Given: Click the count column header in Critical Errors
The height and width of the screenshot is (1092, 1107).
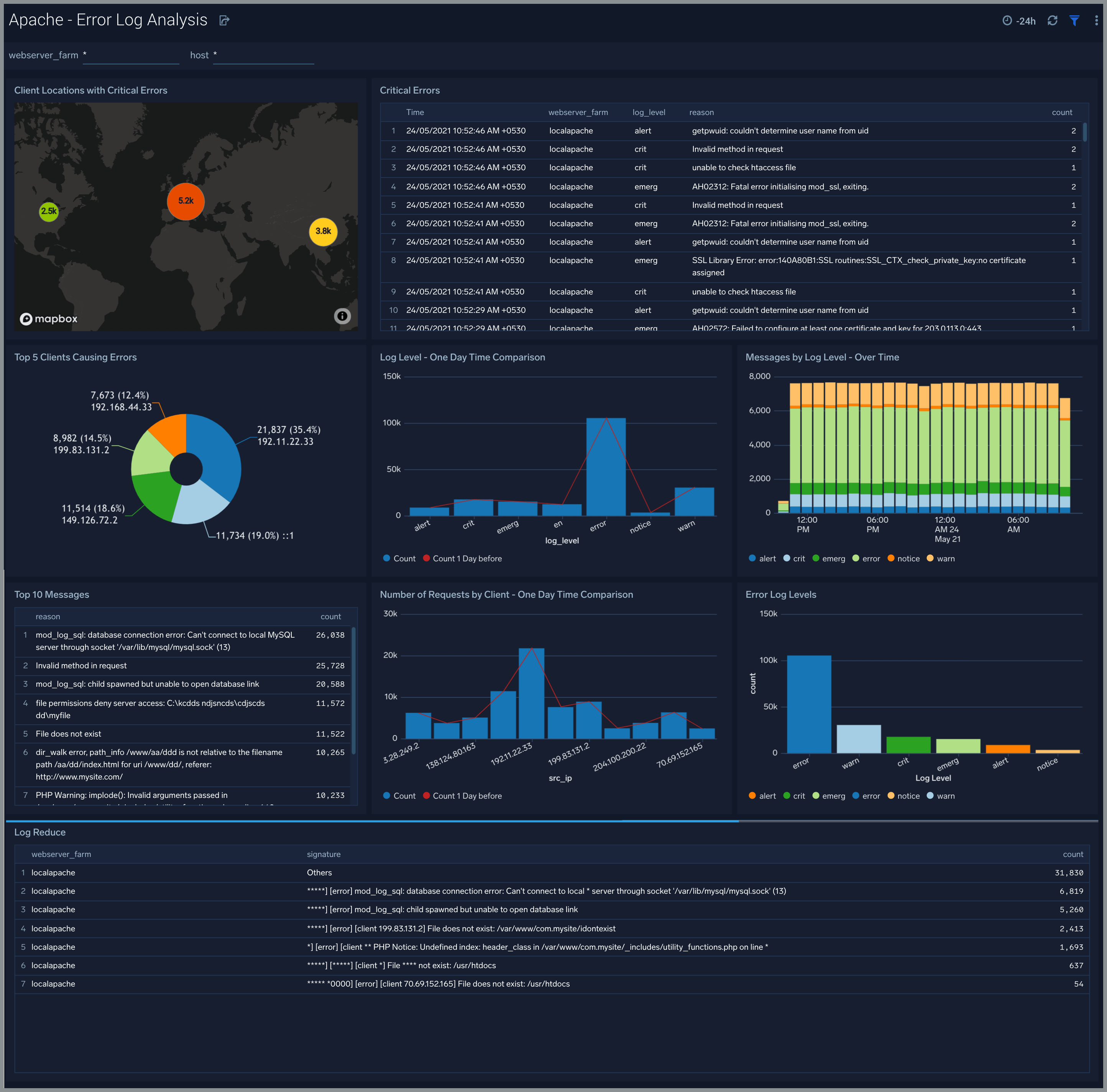Looking at the screenshot, I should point(1062,112).
